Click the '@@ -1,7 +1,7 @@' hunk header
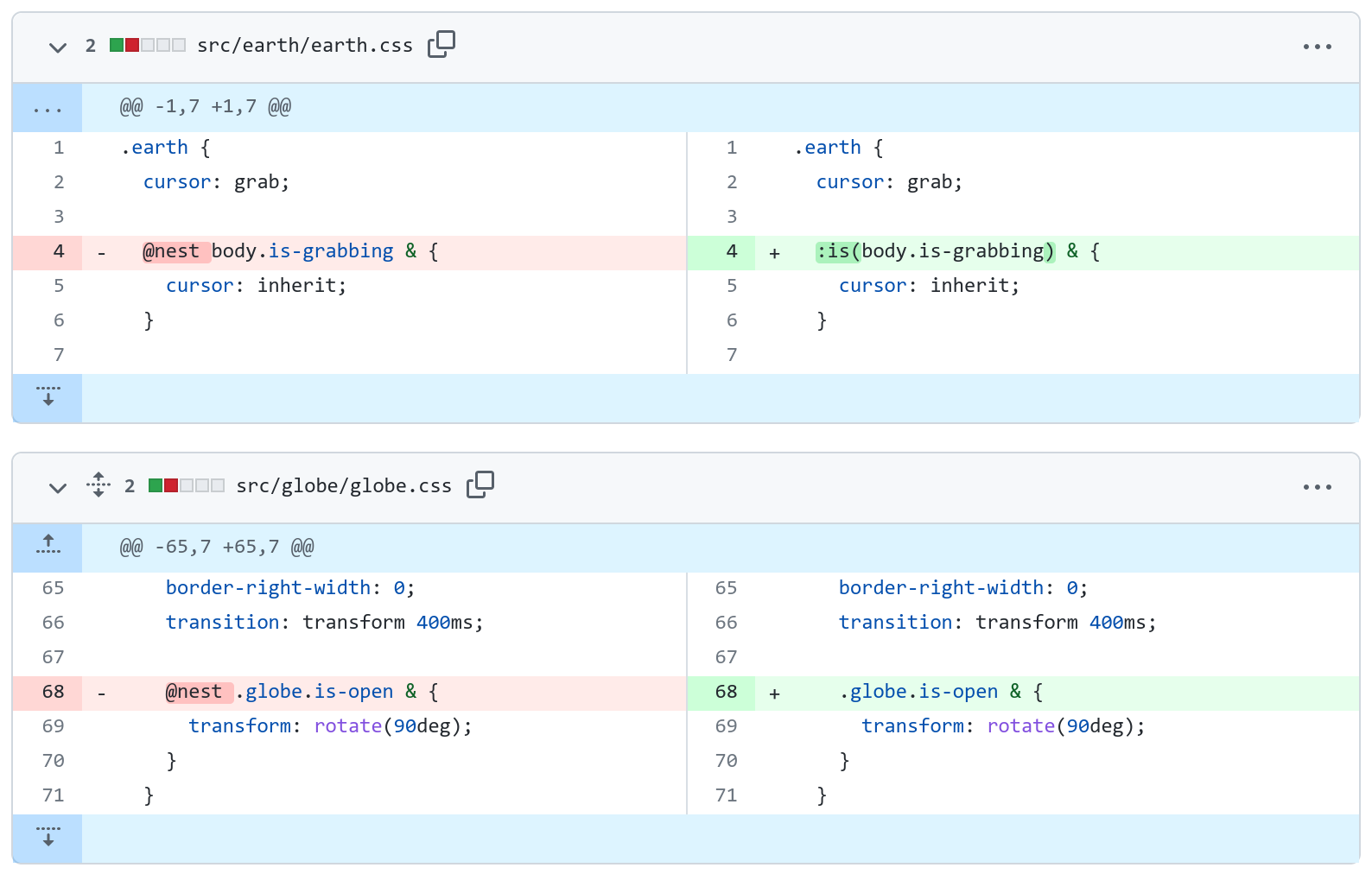 [x=206, y=107]
